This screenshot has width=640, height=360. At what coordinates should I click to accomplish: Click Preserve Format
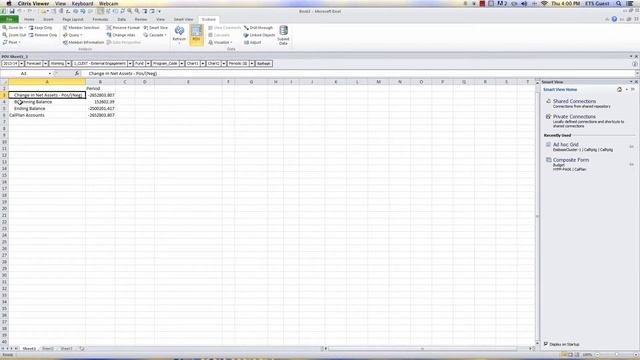pyautogui.click(x=123, y=28)
